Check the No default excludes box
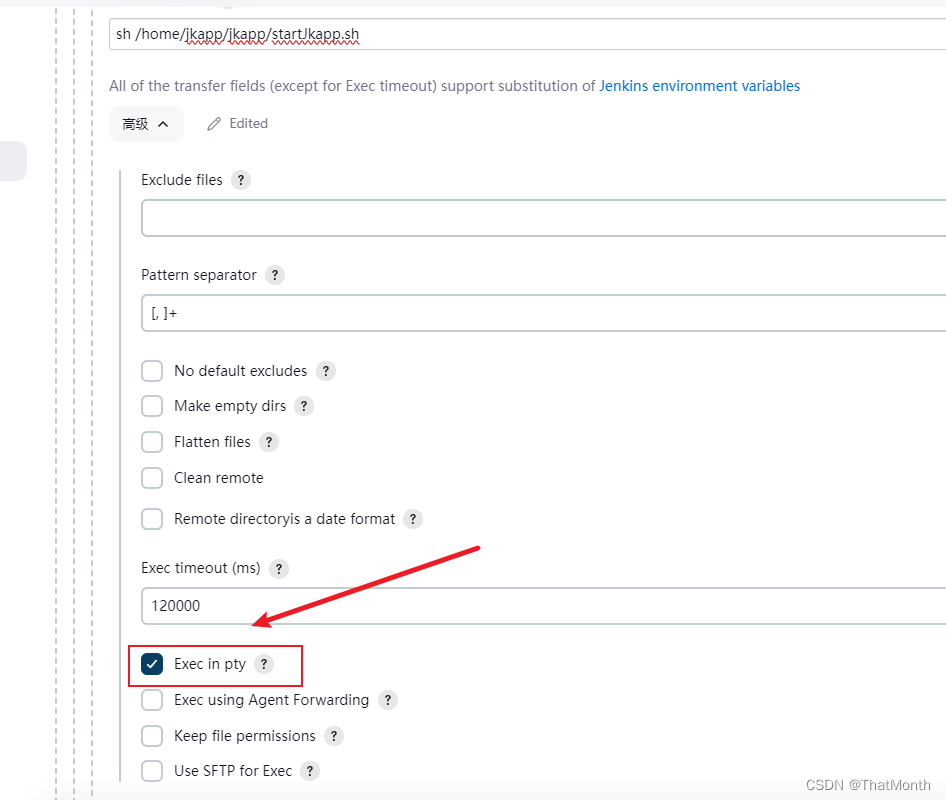This screenshot has height=800, width=946. pyautogui.click(x=152, y=371)
